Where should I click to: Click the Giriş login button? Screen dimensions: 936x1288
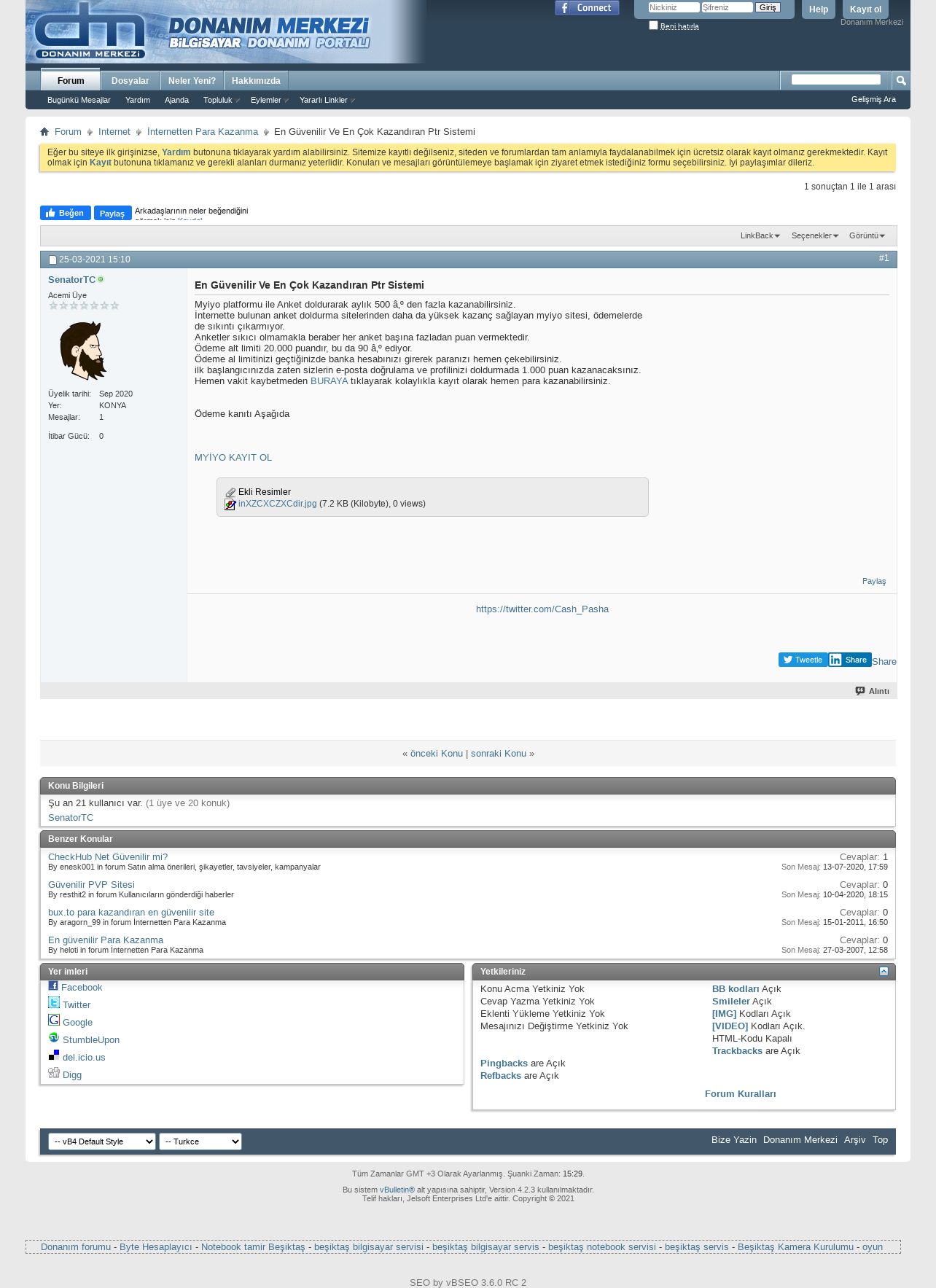click(x=768, y=7)
